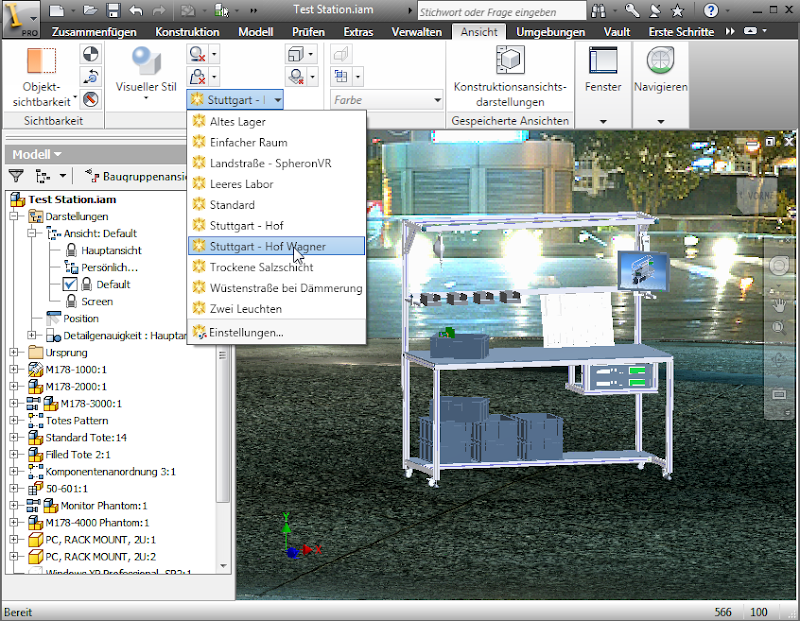Select Test Station.iam root node
Image resolution: width=800 pixels, height=621 pixels.
pyautogui.click(x=72, y=200)
